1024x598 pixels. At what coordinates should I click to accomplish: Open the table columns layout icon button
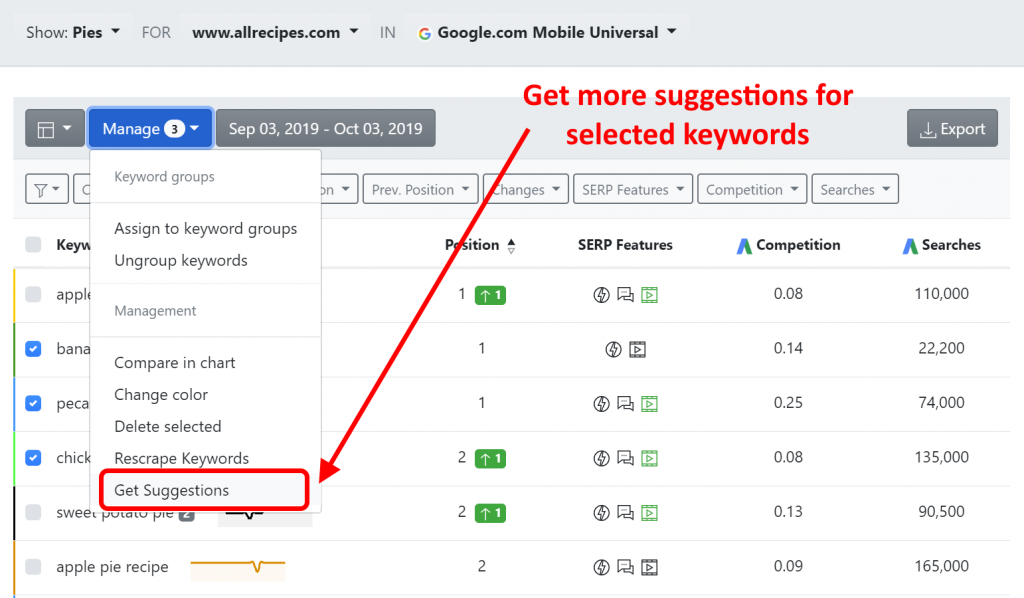[x=55, y=129]
